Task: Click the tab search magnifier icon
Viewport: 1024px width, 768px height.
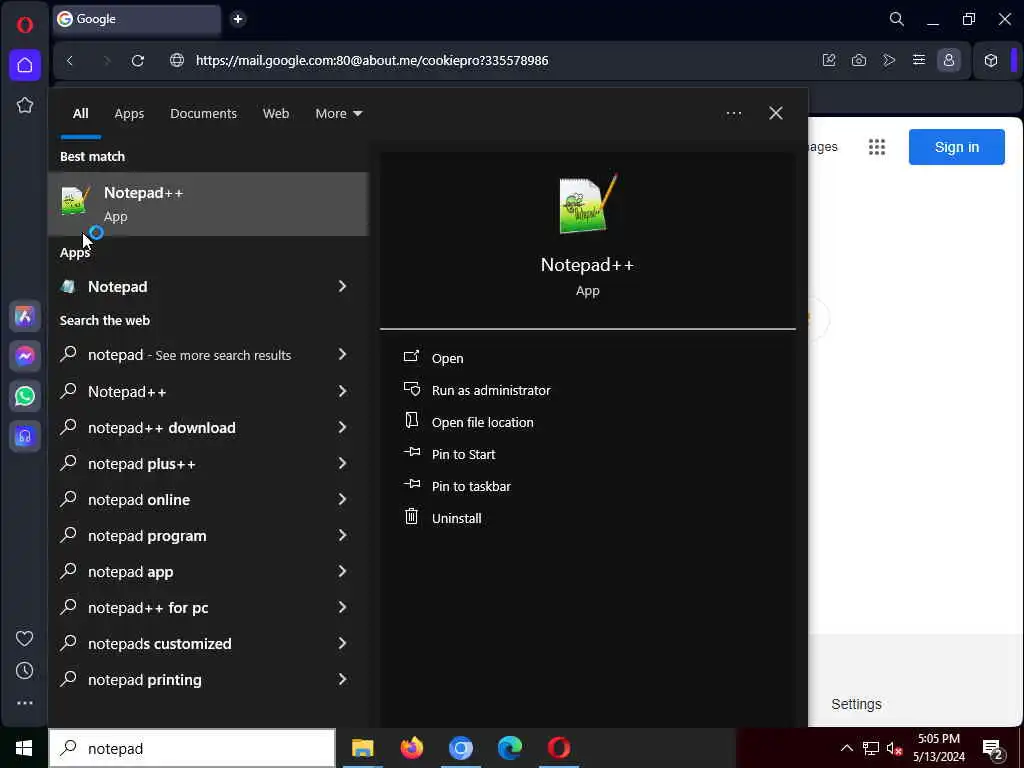Action: coord(897,20)
